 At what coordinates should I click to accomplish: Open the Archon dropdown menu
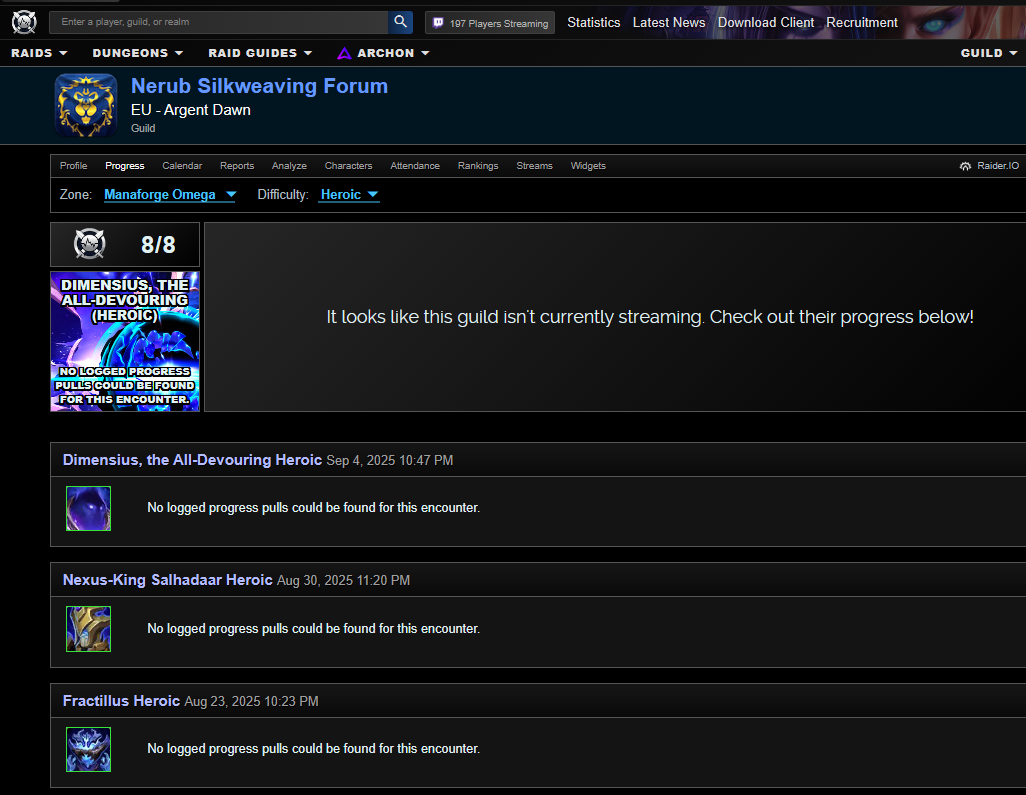383,53
